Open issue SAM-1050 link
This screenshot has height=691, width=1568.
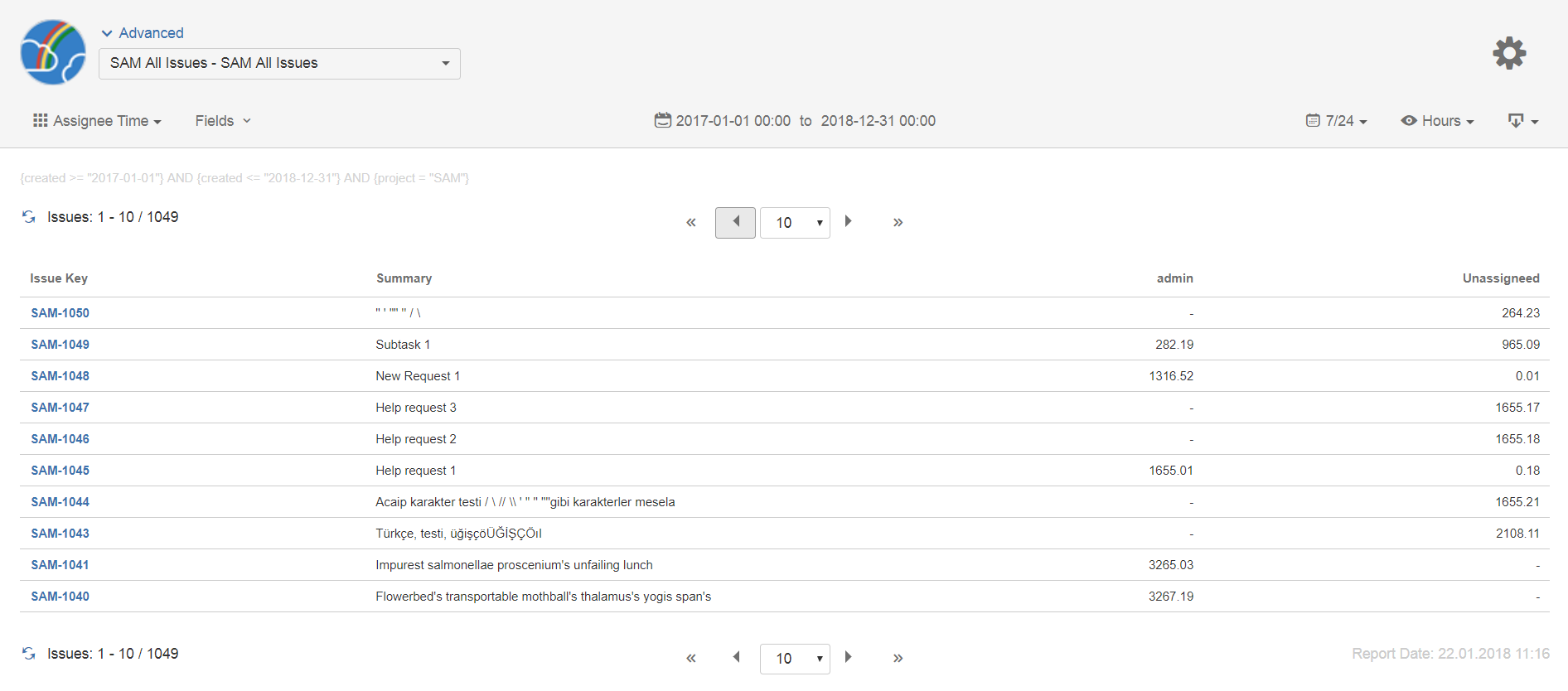[60, 313]
